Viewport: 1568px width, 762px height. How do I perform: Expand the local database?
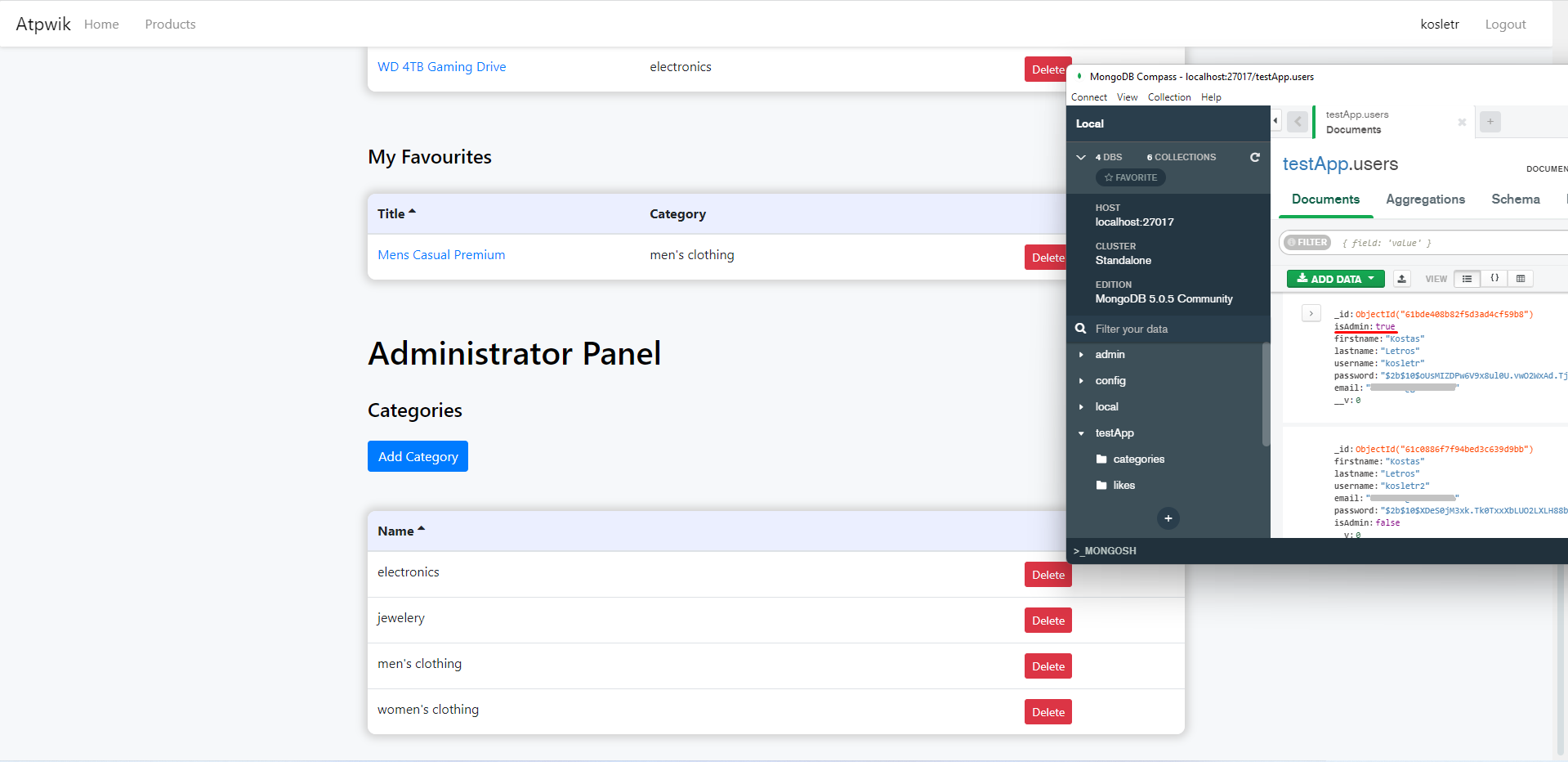(x=1081, y=407)
